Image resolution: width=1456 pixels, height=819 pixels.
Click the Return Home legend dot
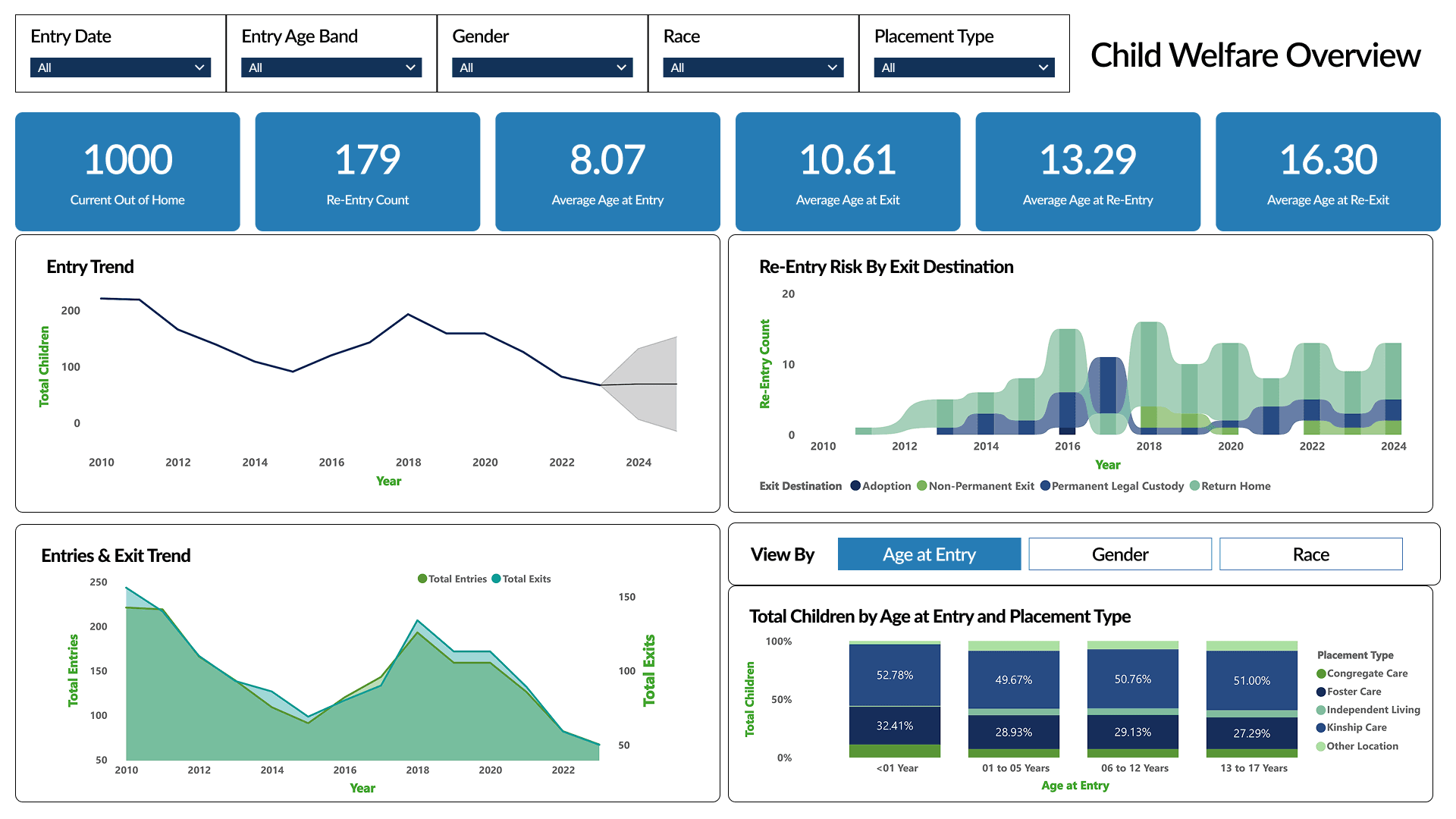[1194, 486]
